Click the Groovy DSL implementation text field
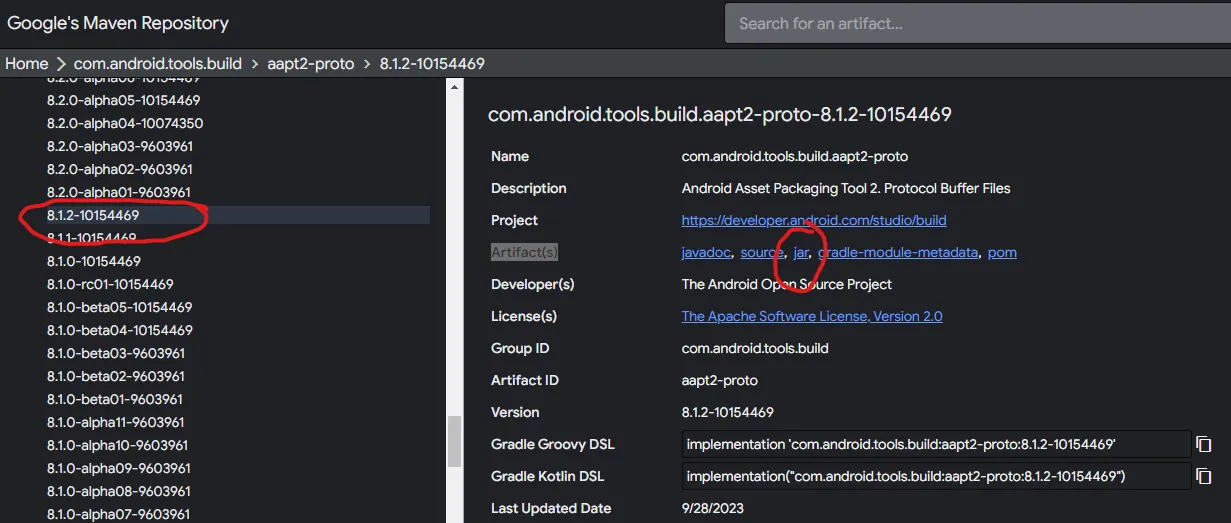1231x523 pixels. coord(936,444)
